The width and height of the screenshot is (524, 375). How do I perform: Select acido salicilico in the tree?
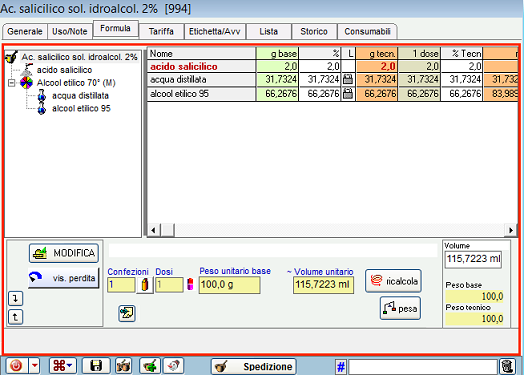(64, 70)
